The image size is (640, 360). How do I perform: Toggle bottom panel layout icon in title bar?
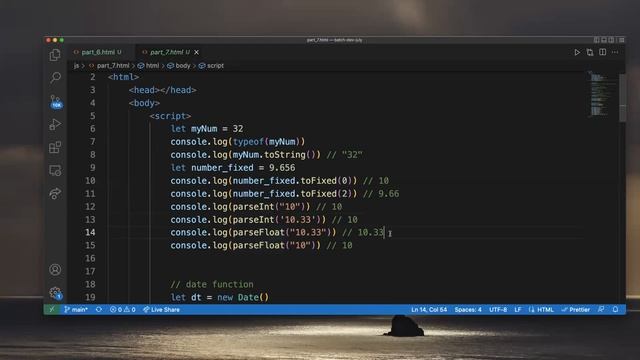(604, 40)
